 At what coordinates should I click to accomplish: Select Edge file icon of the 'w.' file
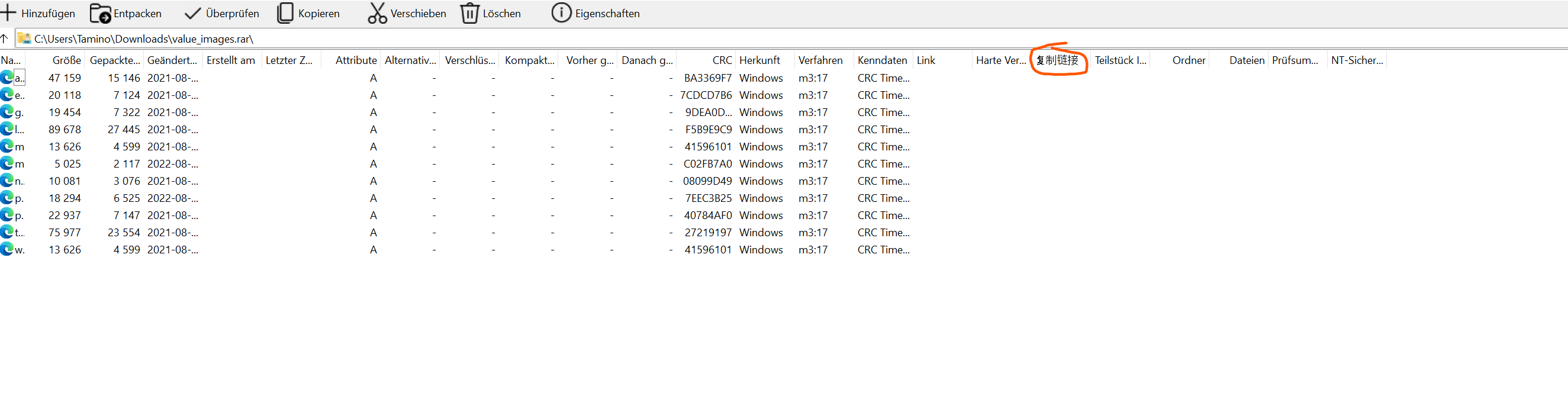(x=7, y=249)
